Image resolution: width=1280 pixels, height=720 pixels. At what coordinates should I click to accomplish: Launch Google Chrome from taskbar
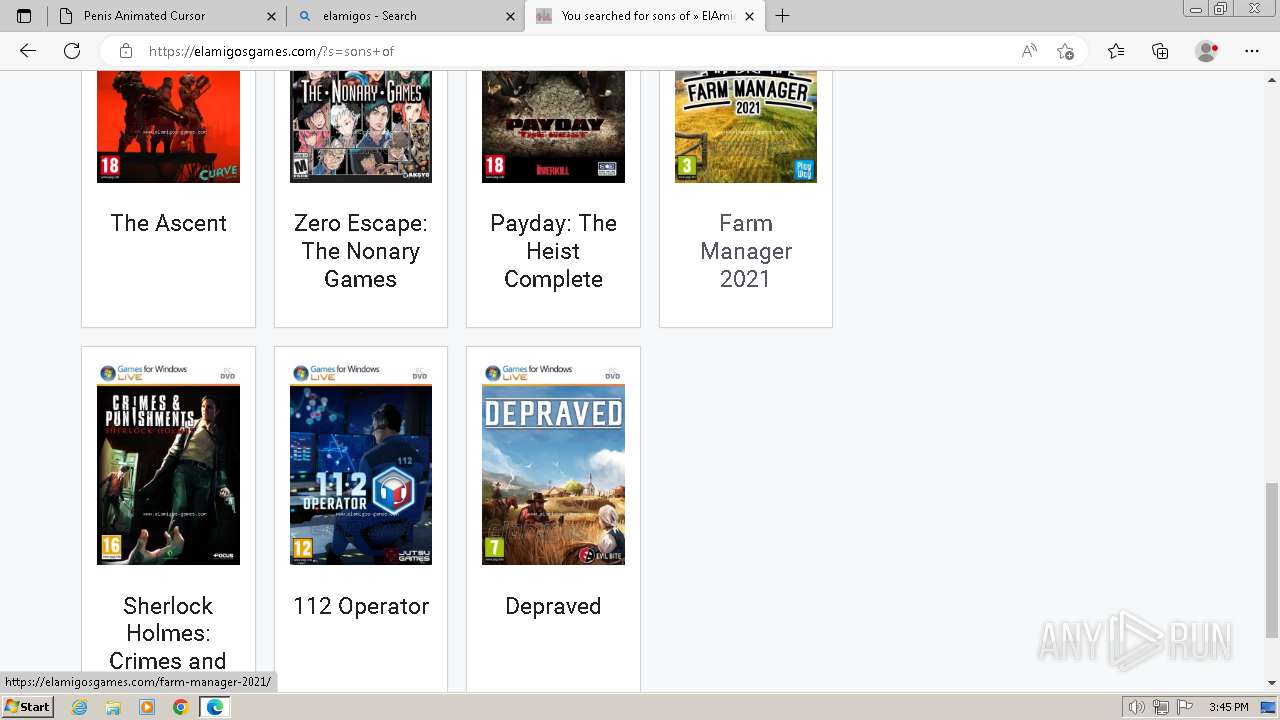(181, 707)
